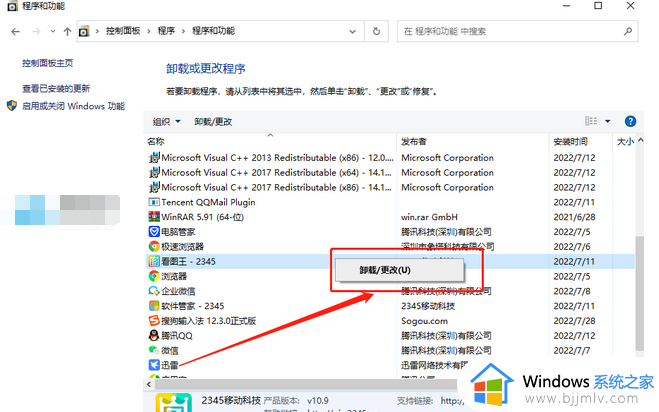Open the view options dropdown arrow

pos(607,121)
